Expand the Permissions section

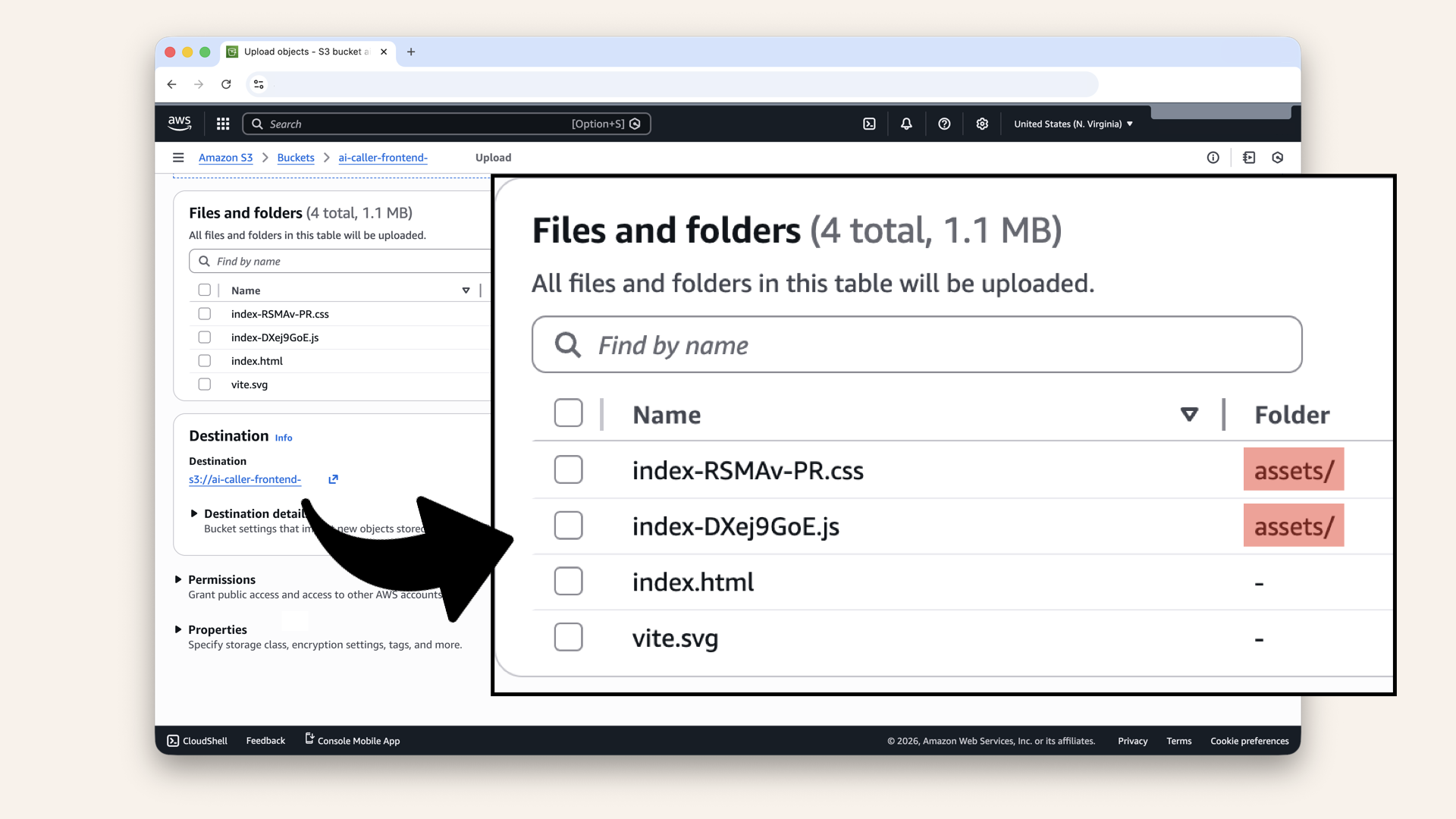point(179,579)
